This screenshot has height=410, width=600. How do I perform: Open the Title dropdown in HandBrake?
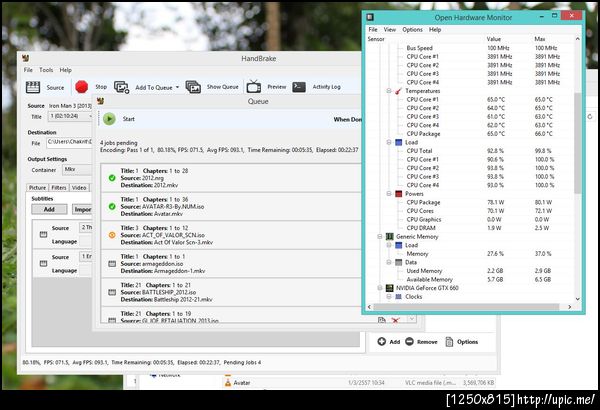point(71,116)
